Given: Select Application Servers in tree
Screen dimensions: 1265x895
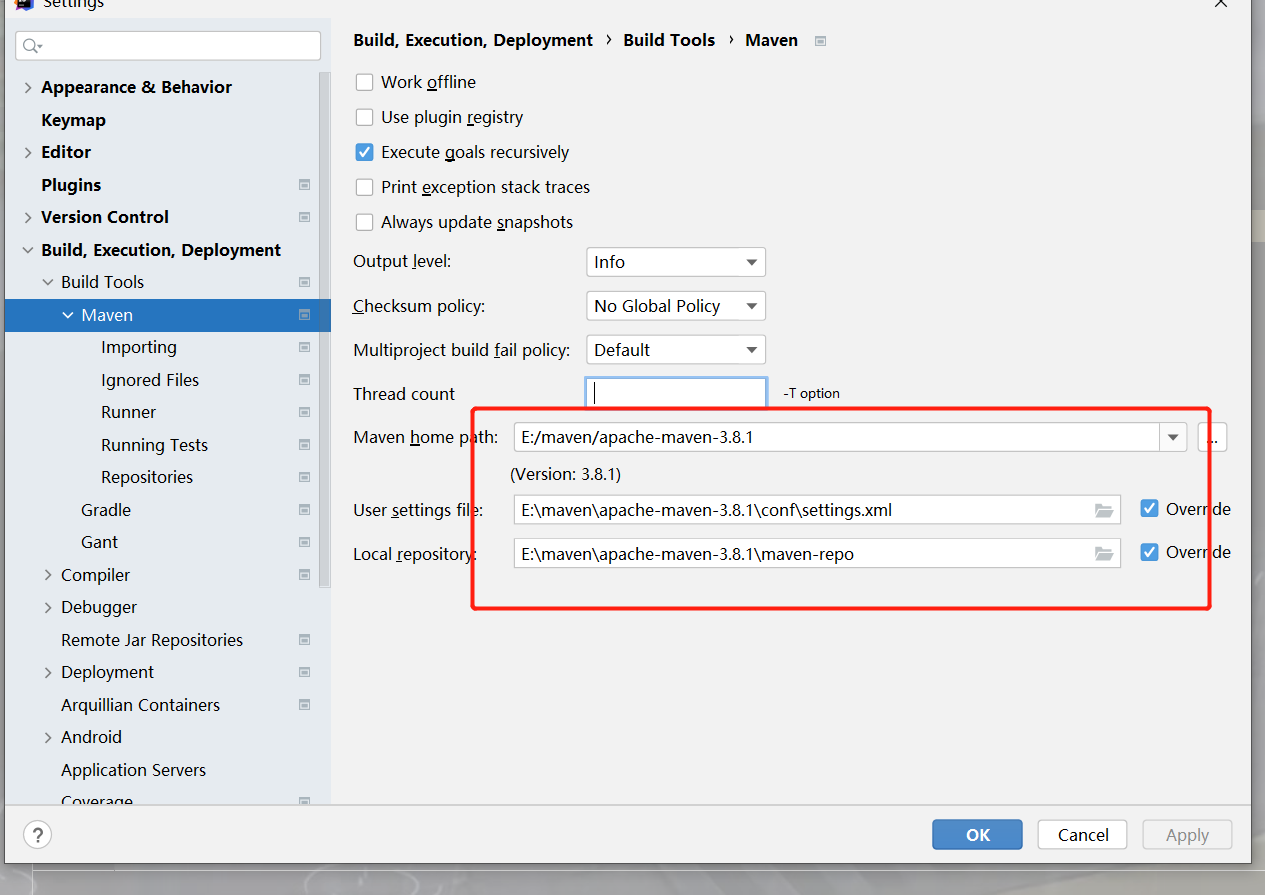Looking at the screenshot, I should (133, 770).
